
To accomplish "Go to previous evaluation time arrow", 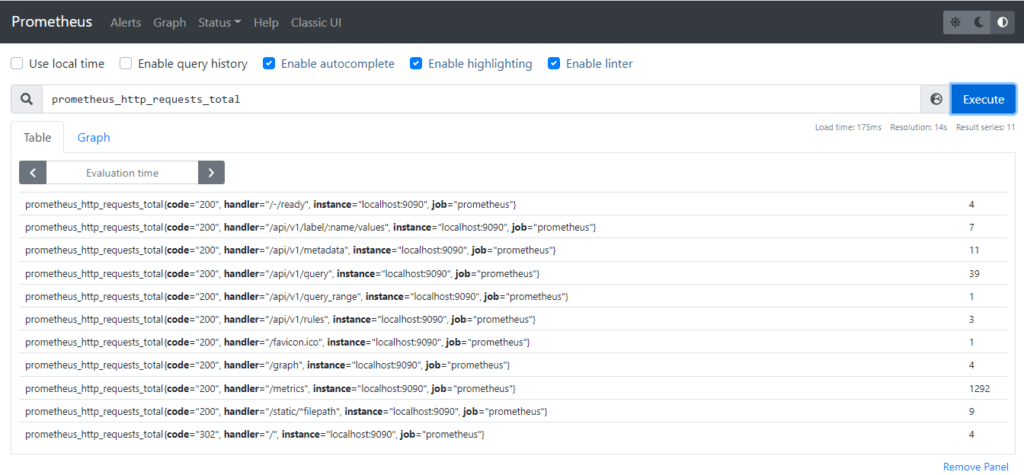I will tap(33, 173).
